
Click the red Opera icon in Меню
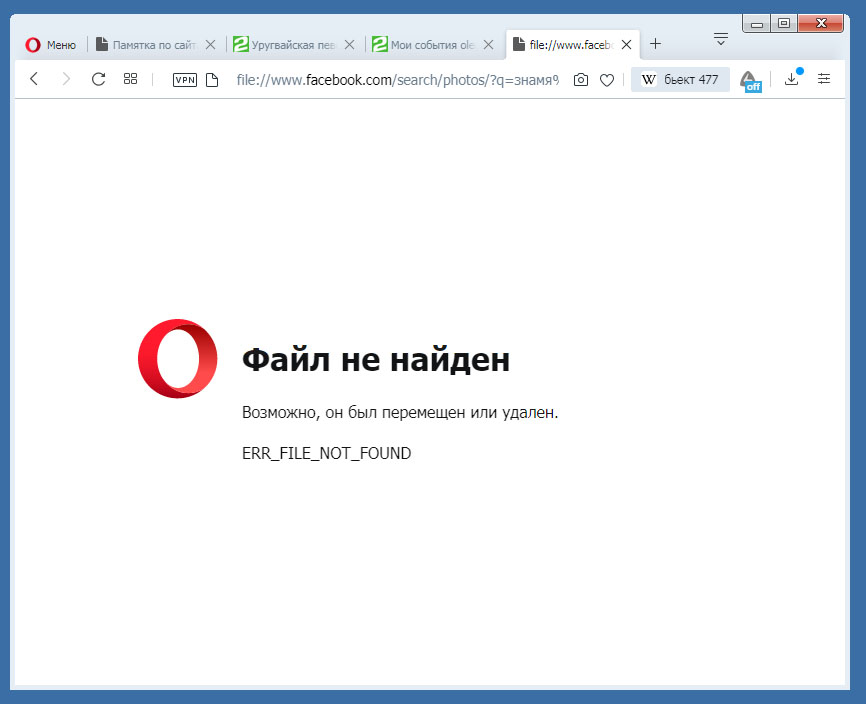pos(33,45)
